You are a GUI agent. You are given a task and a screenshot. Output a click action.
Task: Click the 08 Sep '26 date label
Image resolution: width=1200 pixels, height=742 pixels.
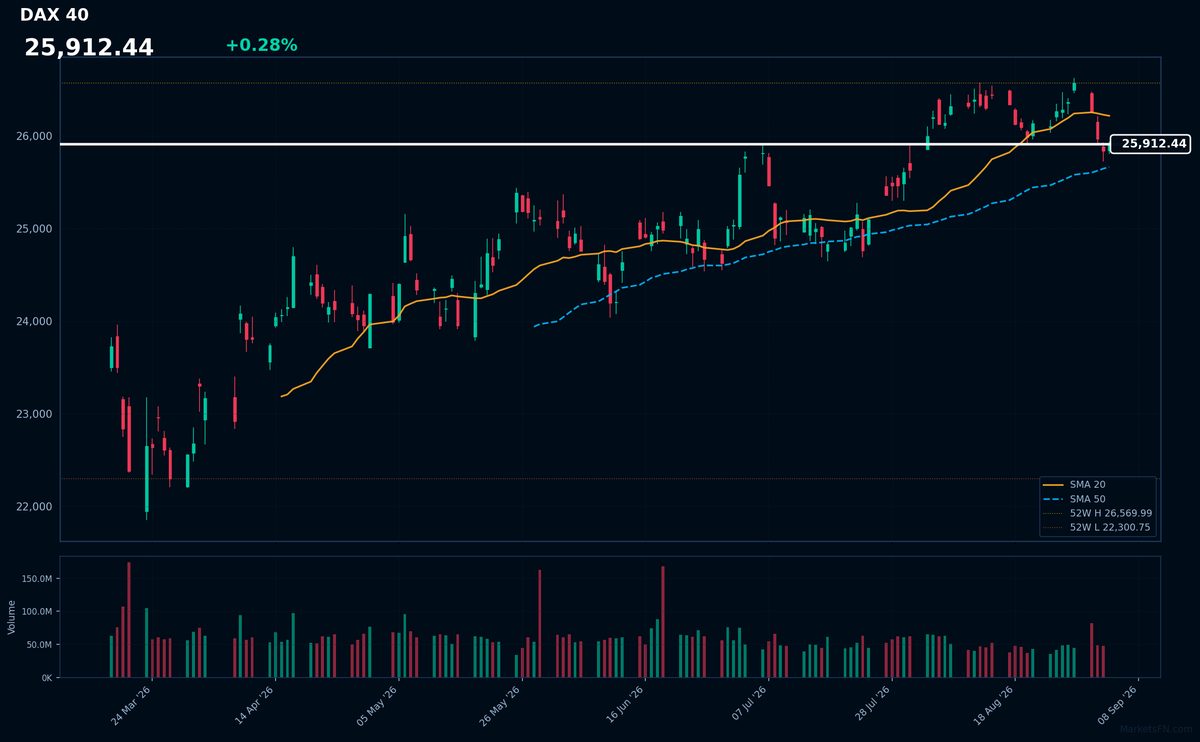click(1115, 706)
